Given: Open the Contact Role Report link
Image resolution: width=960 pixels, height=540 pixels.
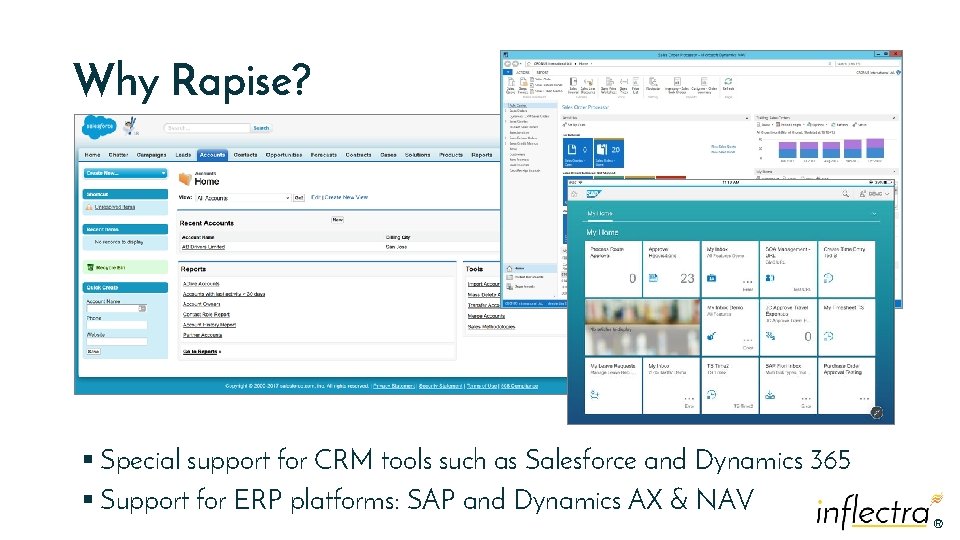Looking at the screenshot, I should pyautogui.click(x=206, y=314).
